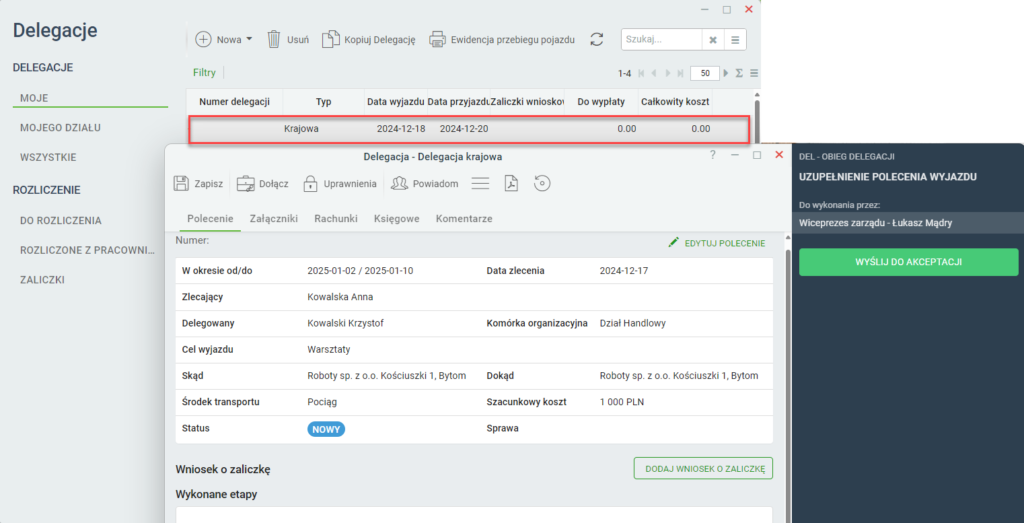
Task: Open the Filtry link
Action: (204, 72)
